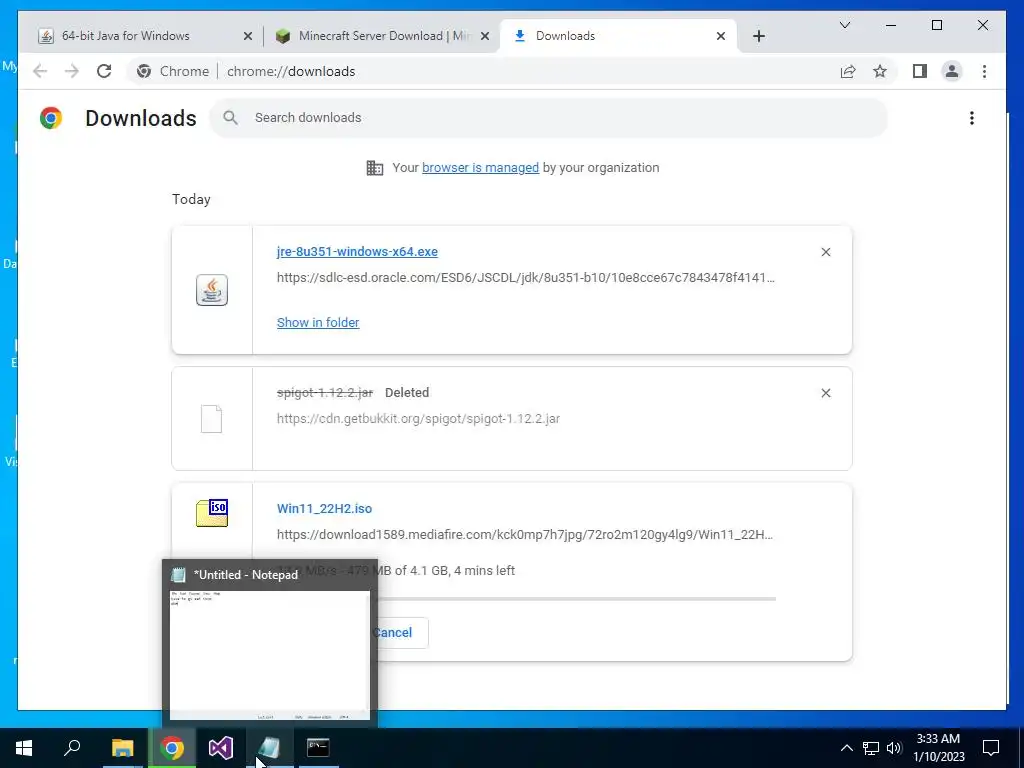Open the volume tray icon
This screenshot has width=1024, height=768.
pyautogui.click(x=894, y=748)
